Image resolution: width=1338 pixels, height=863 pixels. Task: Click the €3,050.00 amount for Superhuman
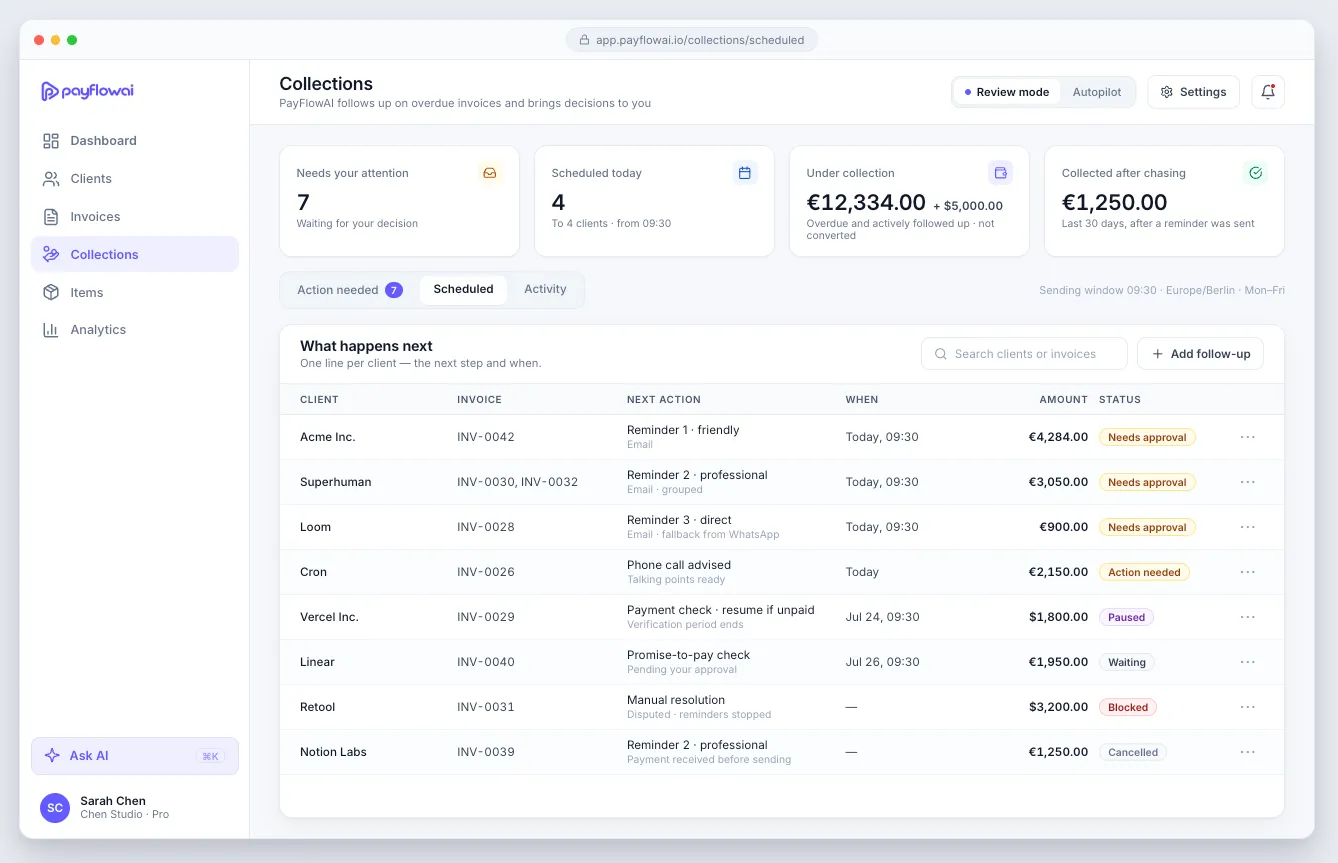pyautogui.click(x=1058, y=482)
